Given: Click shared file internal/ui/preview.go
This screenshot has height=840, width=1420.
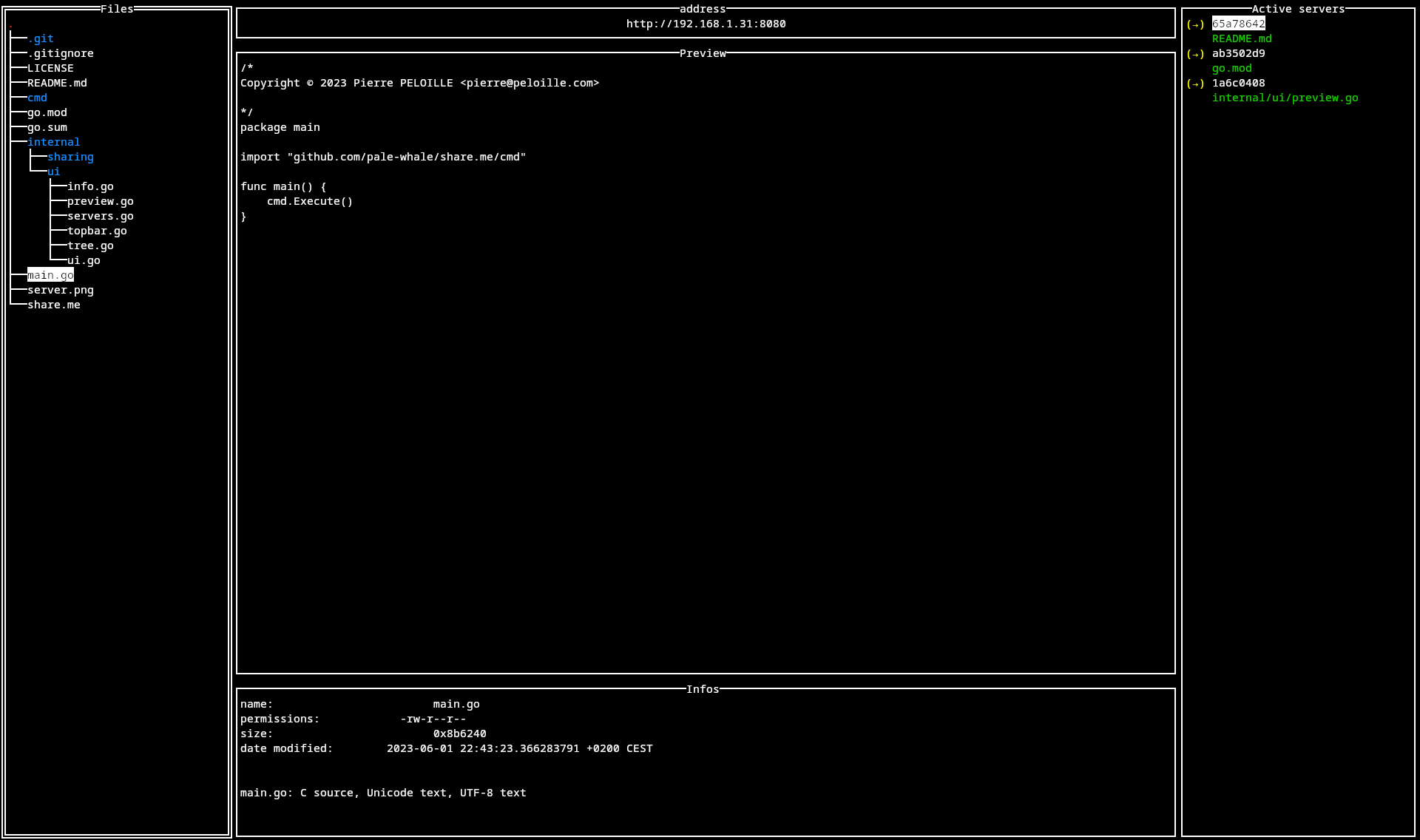Looking at the screenshot, I should coord(1285,98).
